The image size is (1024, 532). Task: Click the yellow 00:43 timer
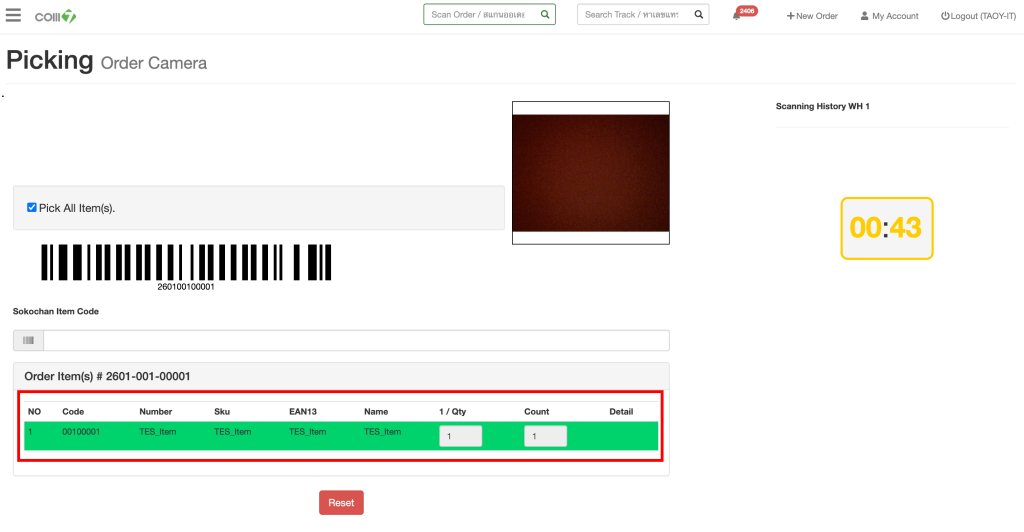pos(886,228)
